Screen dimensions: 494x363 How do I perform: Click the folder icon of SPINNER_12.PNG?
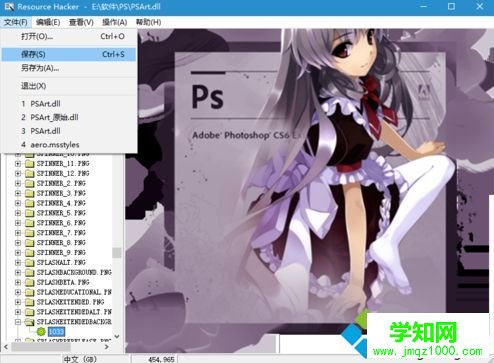pyautogui.click(x=30, y=174)
